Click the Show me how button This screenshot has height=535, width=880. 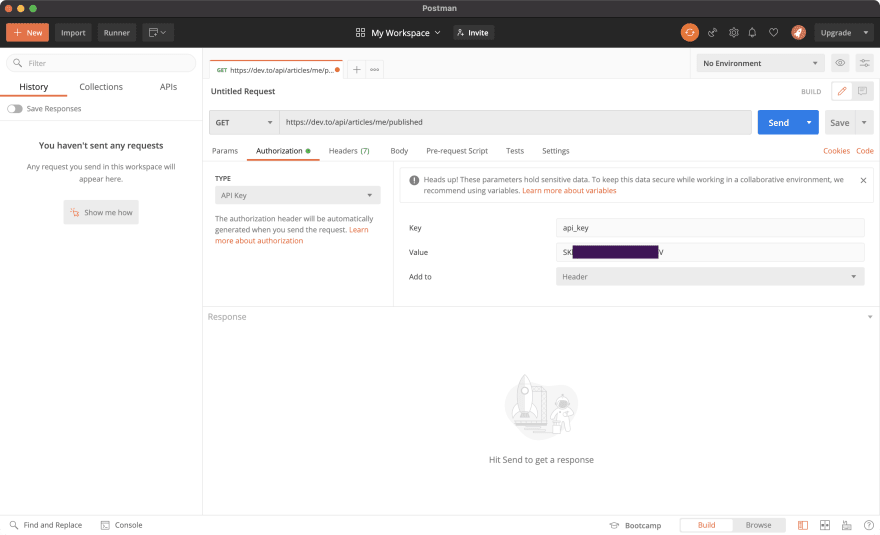(x=101, y=212)
